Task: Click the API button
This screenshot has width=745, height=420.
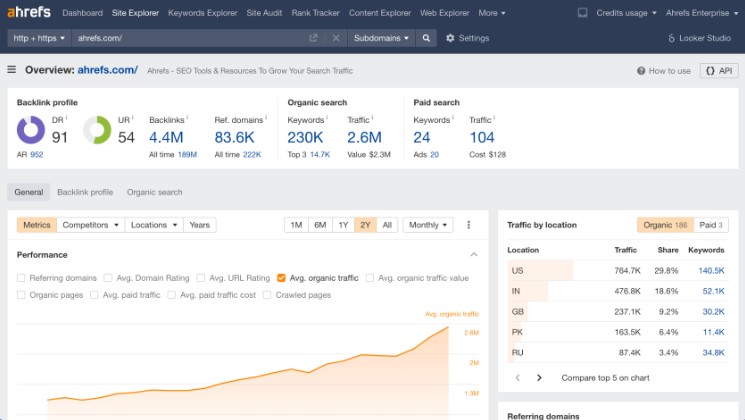Action: coord(720,71)
